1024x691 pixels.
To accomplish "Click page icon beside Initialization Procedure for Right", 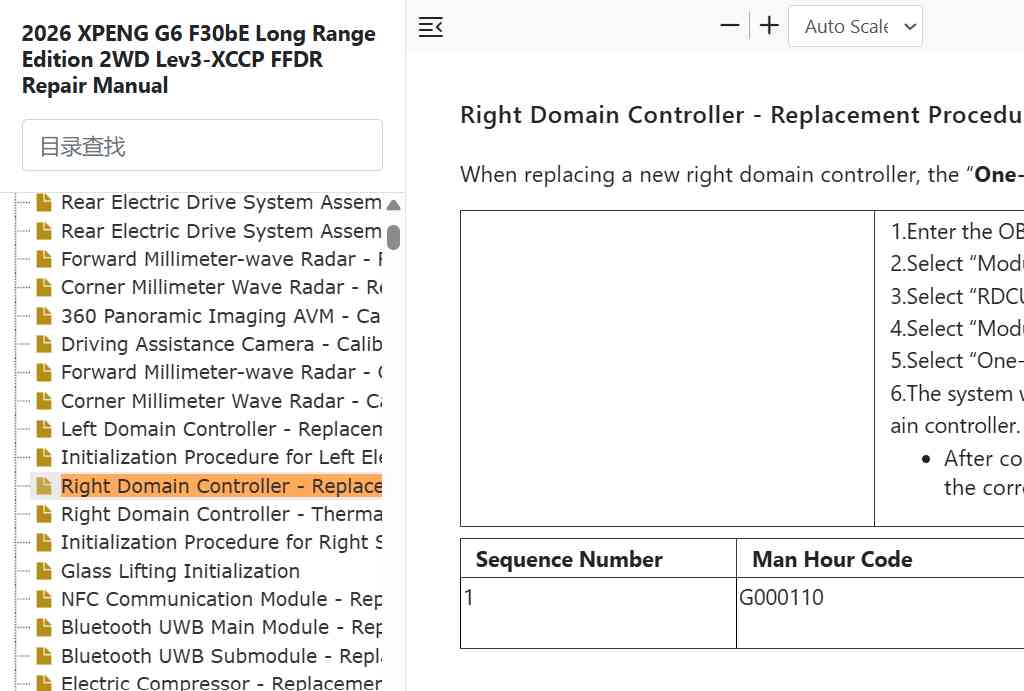I will [x=44, y=542].
